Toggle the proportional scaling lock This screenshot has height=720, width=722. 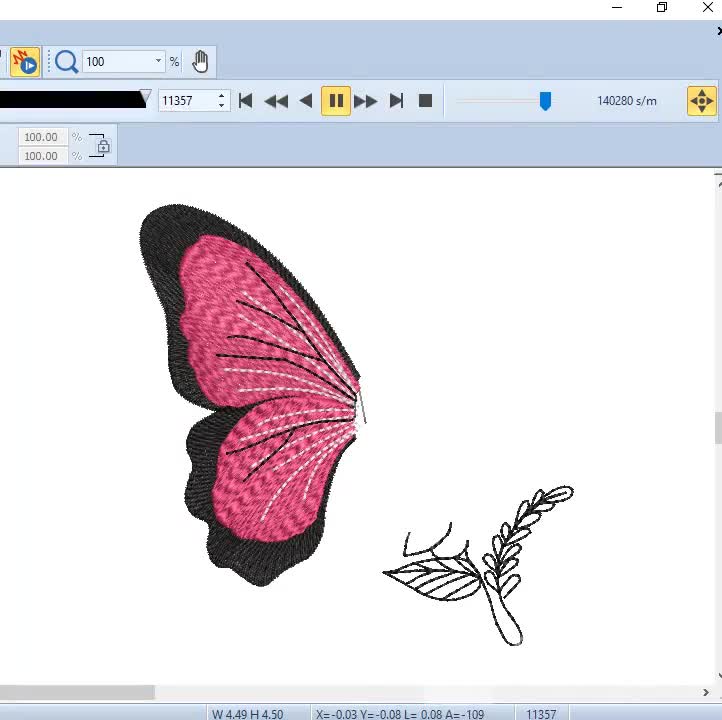pos(102,146)
